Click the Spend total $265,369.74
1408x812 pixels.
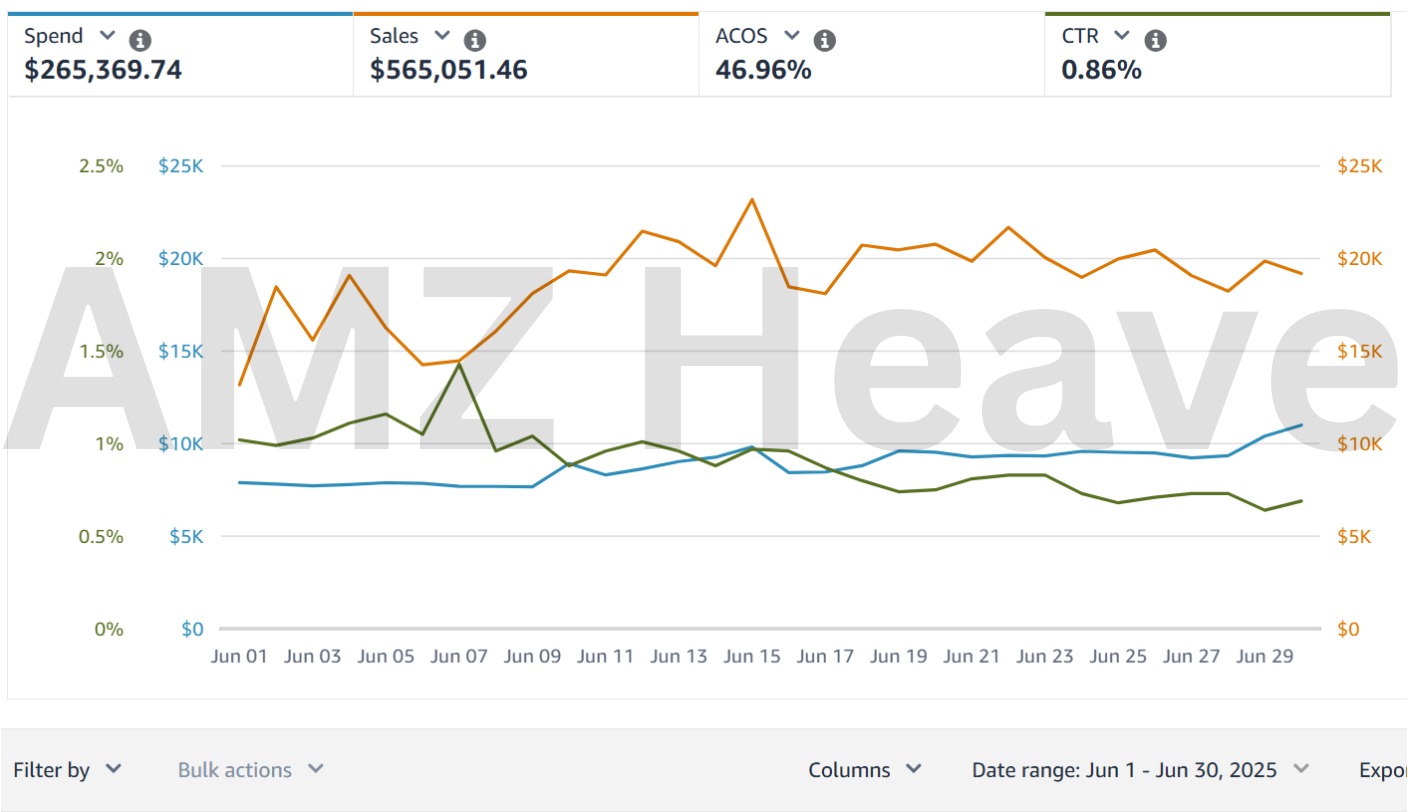103,70
